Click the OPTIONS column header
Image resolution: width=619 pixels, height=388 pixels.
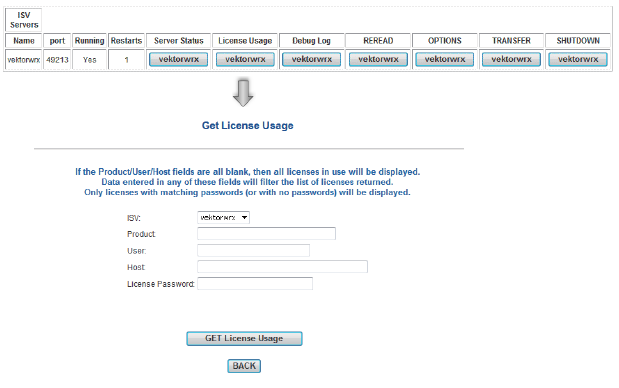[445, 41]
